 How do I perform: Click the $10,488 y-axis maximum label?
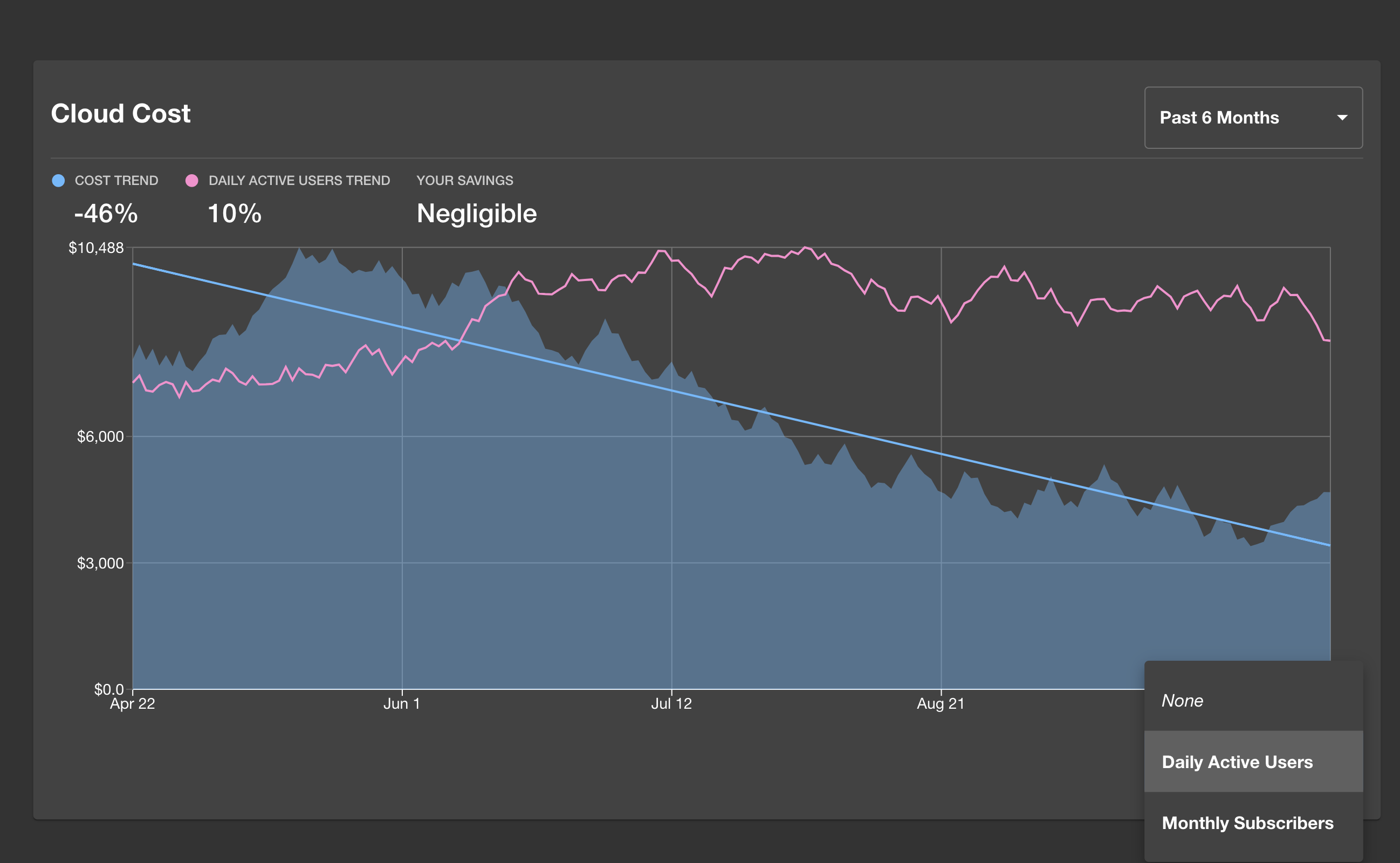coord(96,248)
